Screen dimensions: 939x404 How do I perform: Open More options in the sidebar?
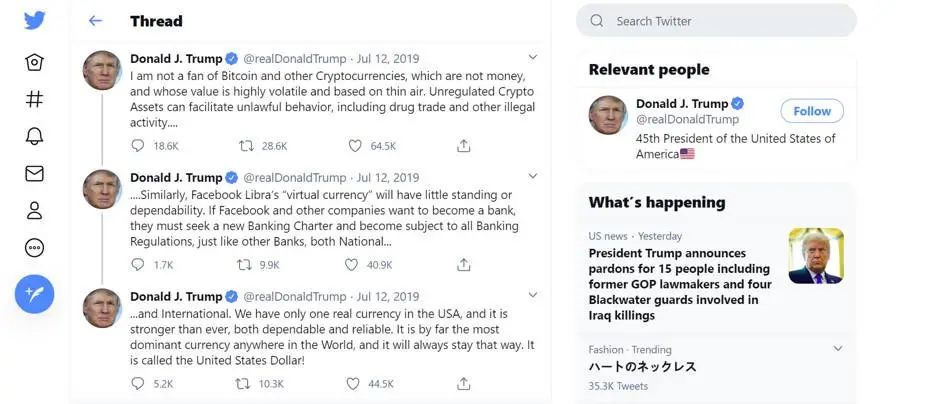[34, 248]
